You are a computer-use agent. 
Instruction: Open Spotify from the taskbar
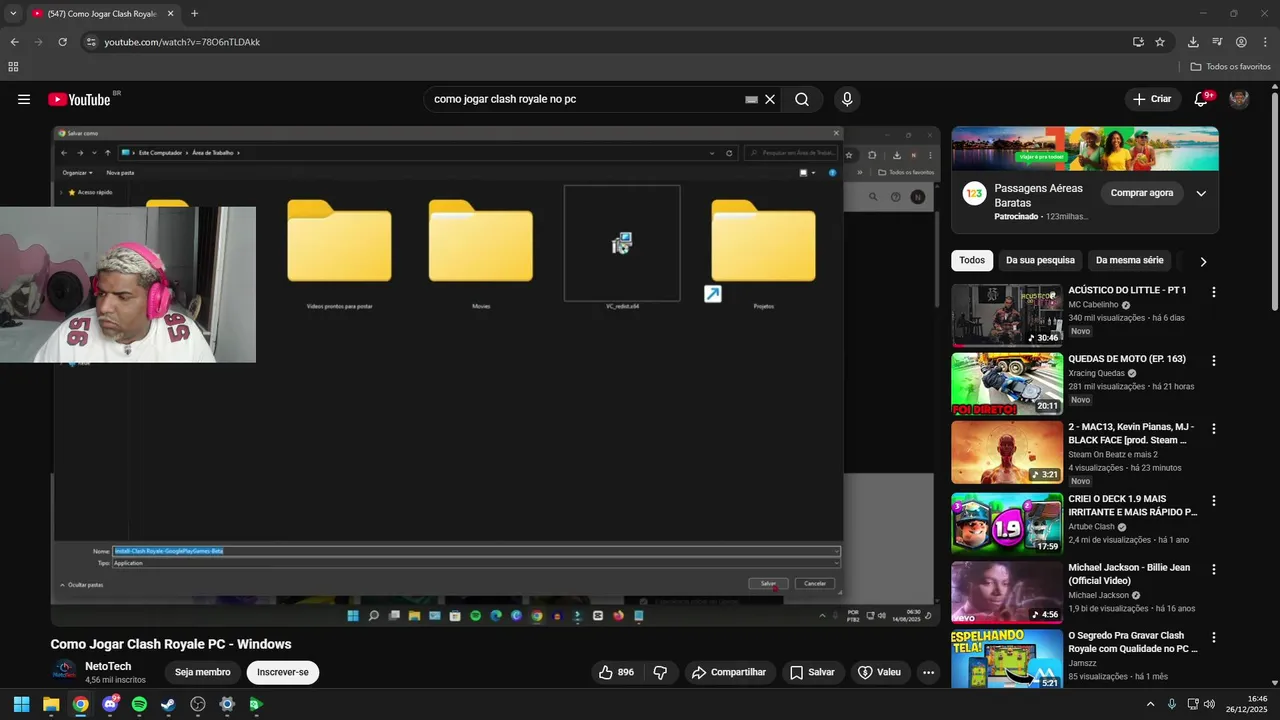pos(139,704)
